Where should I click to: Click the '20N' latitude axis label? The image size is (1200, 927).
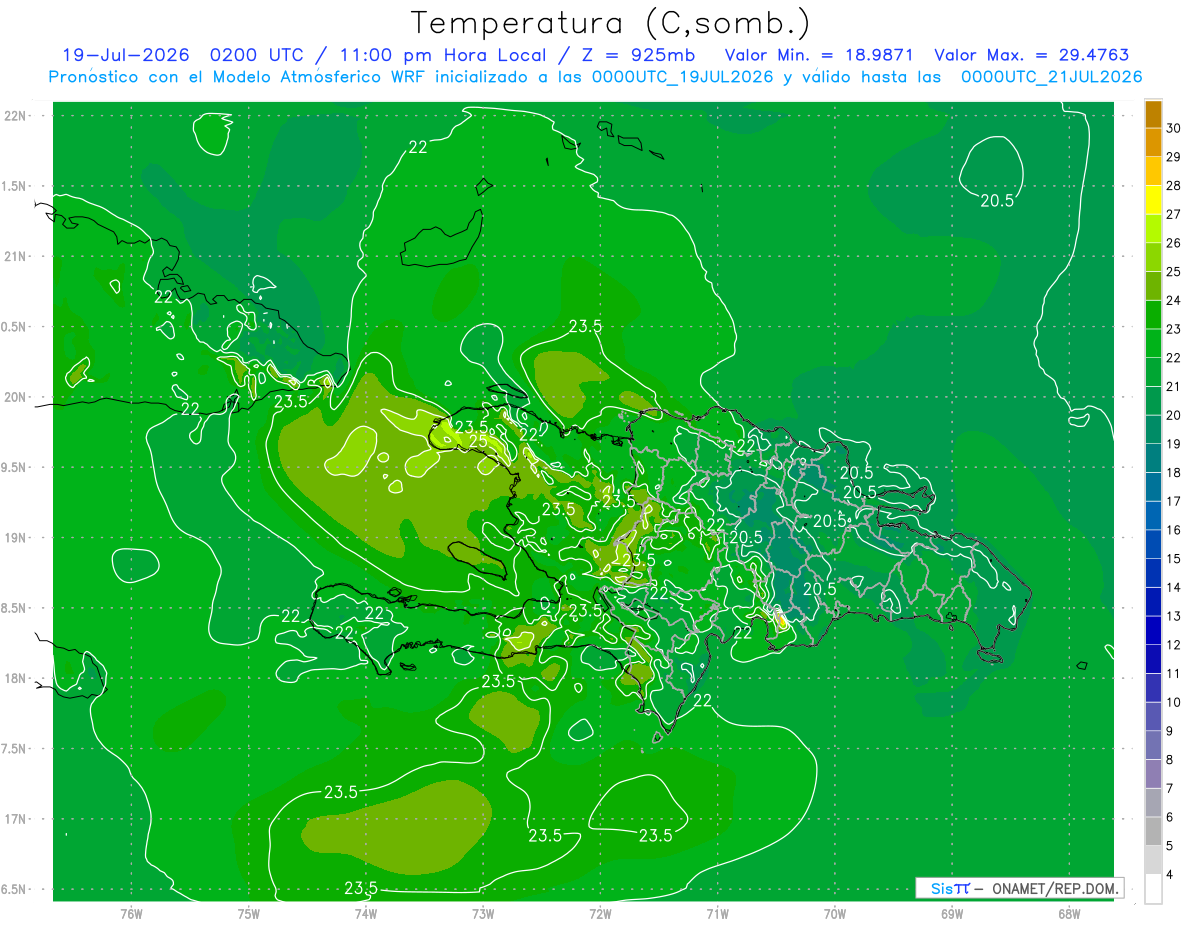(x=15, y=397)
